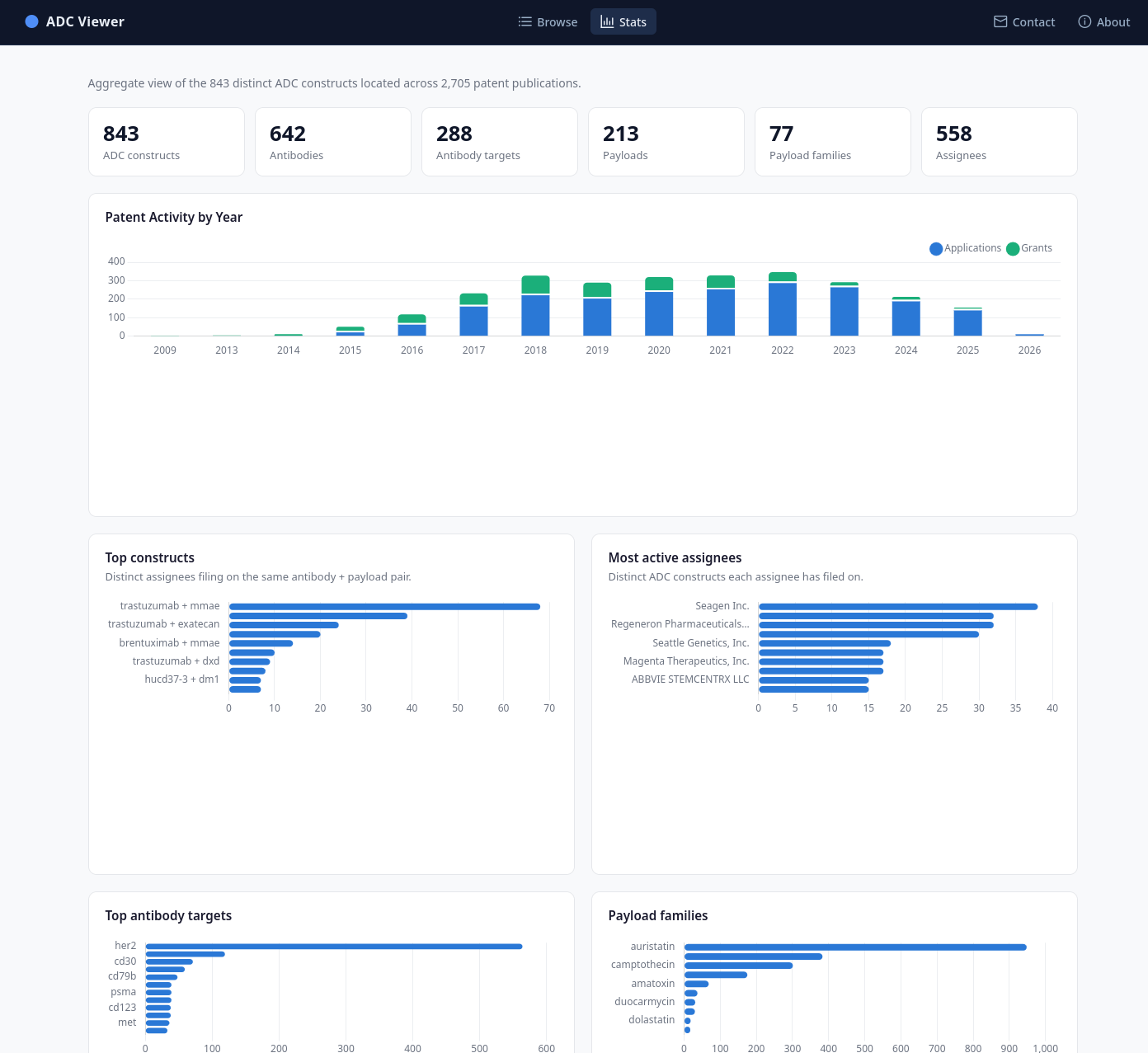Viewport: 1148px width, 1053px height.
Task: Click the Patent Activity by Year heading
Action: (x=174, y=218)
